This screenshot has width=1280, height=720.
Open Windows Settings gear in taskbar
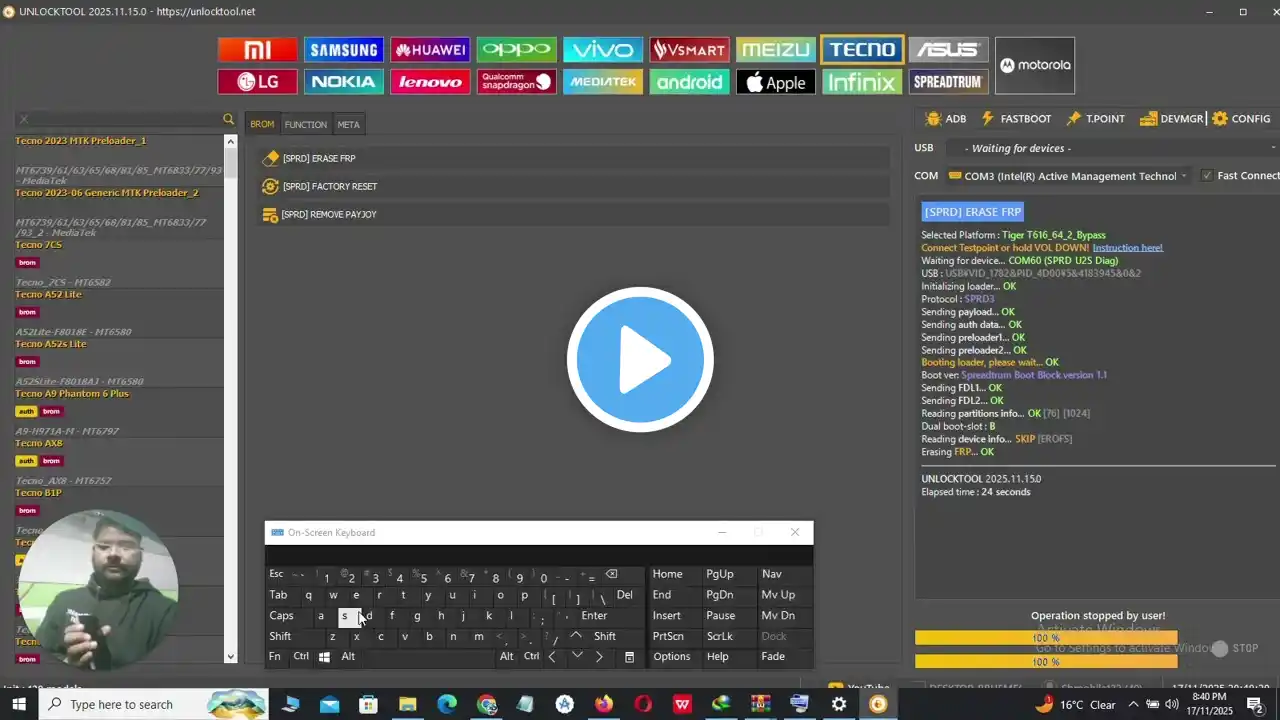click(x=839, y=705)
